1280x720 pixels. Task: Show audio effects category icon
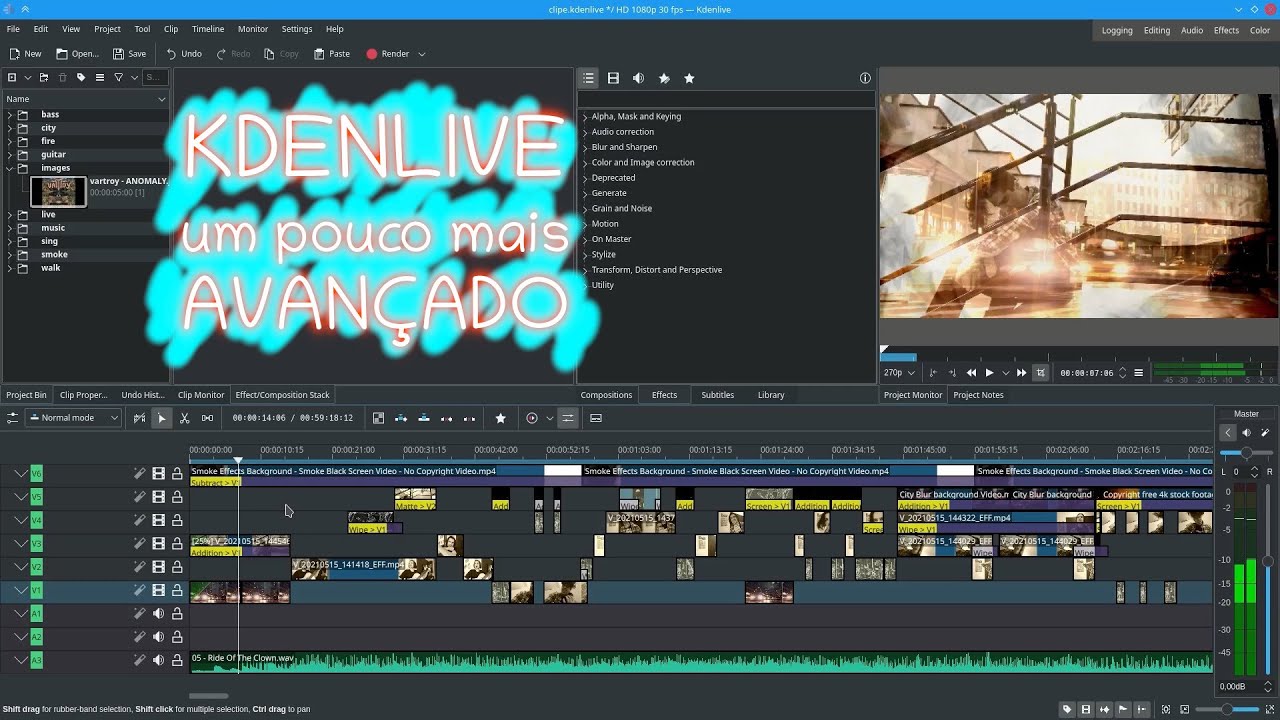click(x=638, y=78)
